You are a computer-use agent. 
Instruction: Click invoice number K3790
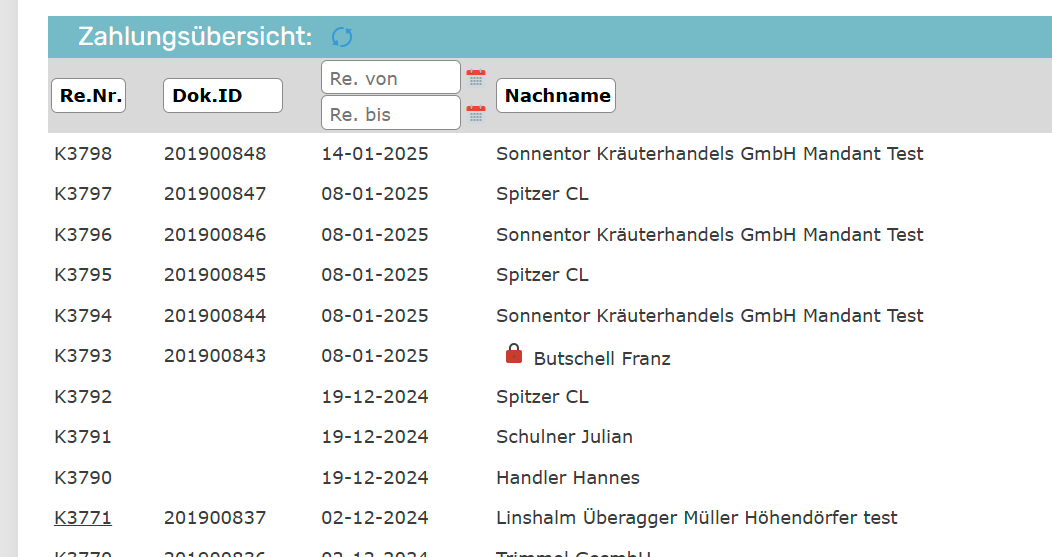point(83,478)
